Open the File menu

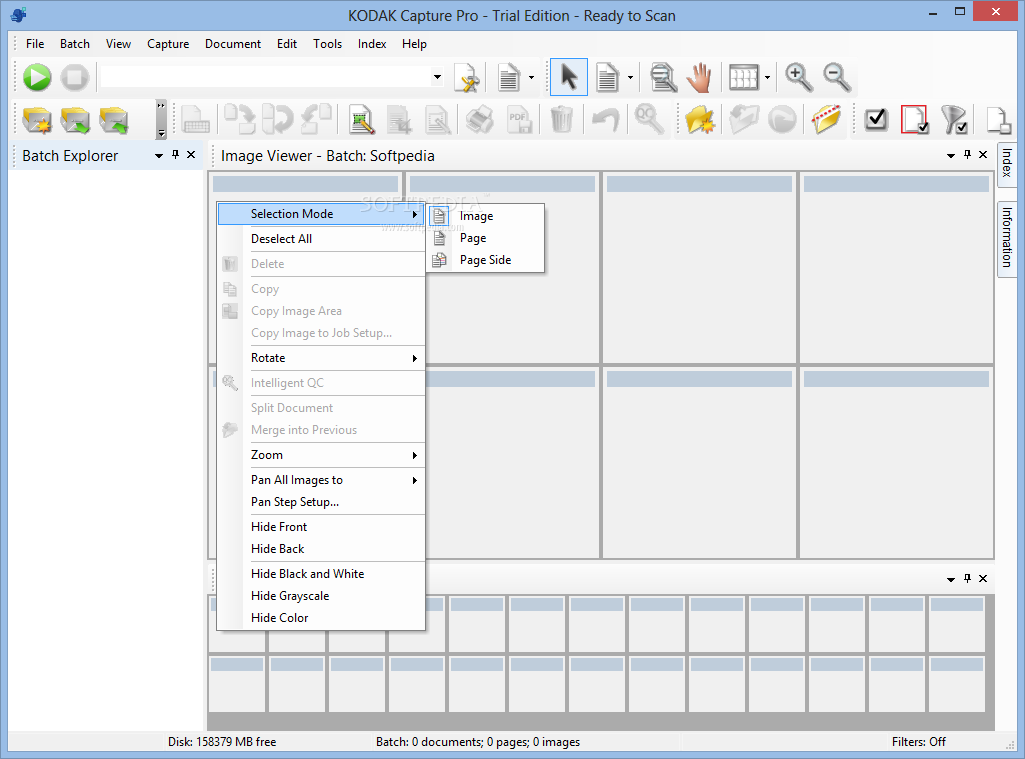tap(35, 44)
